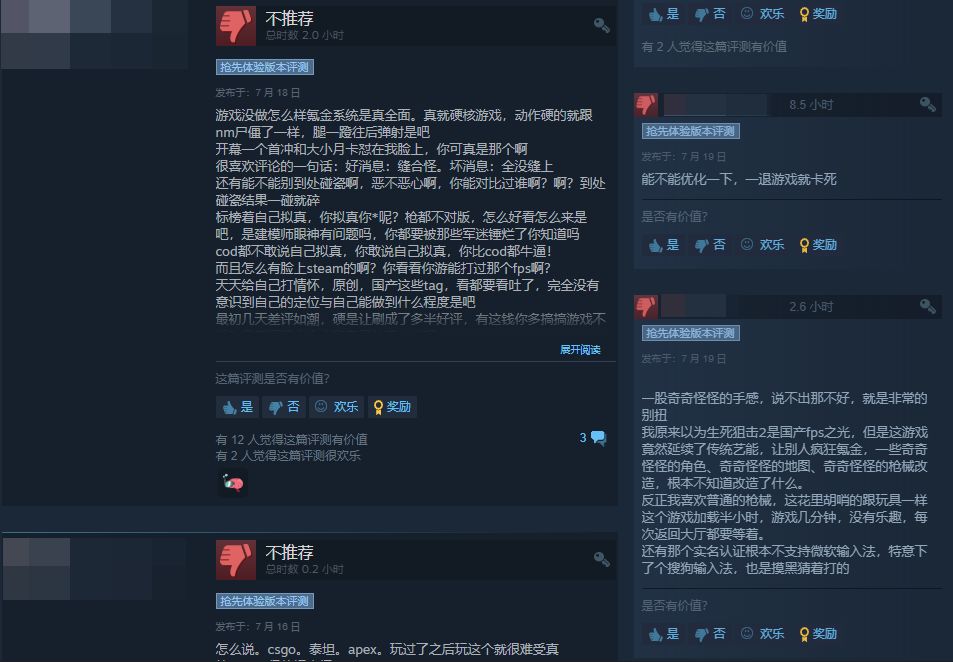Viewport: 953px width, 662px height.
Task: Open the 不推荐 title of the 0.2-hour review
Action: coord(289,553)
